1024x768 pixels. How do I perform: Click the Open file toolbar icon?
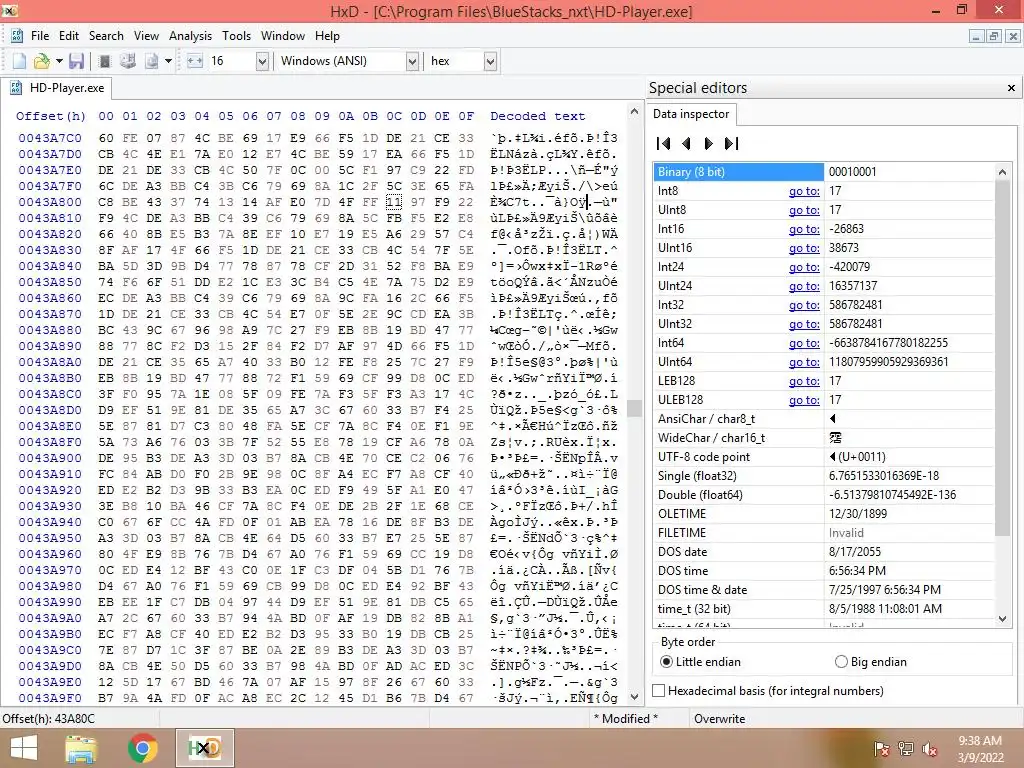coord(41,61)
